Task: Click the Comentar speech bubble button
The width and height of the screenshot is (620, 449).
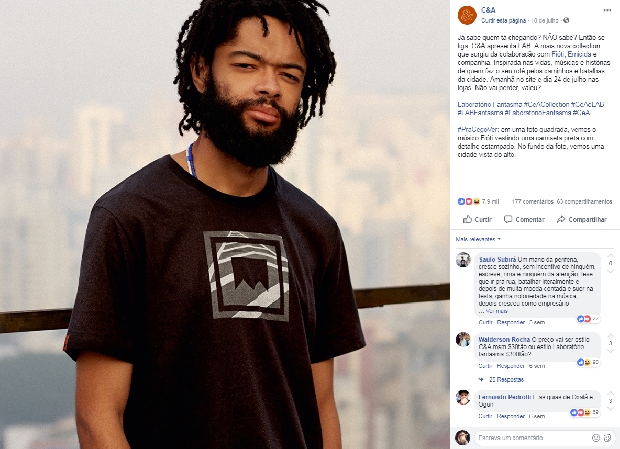Action: tap(524, 219)
